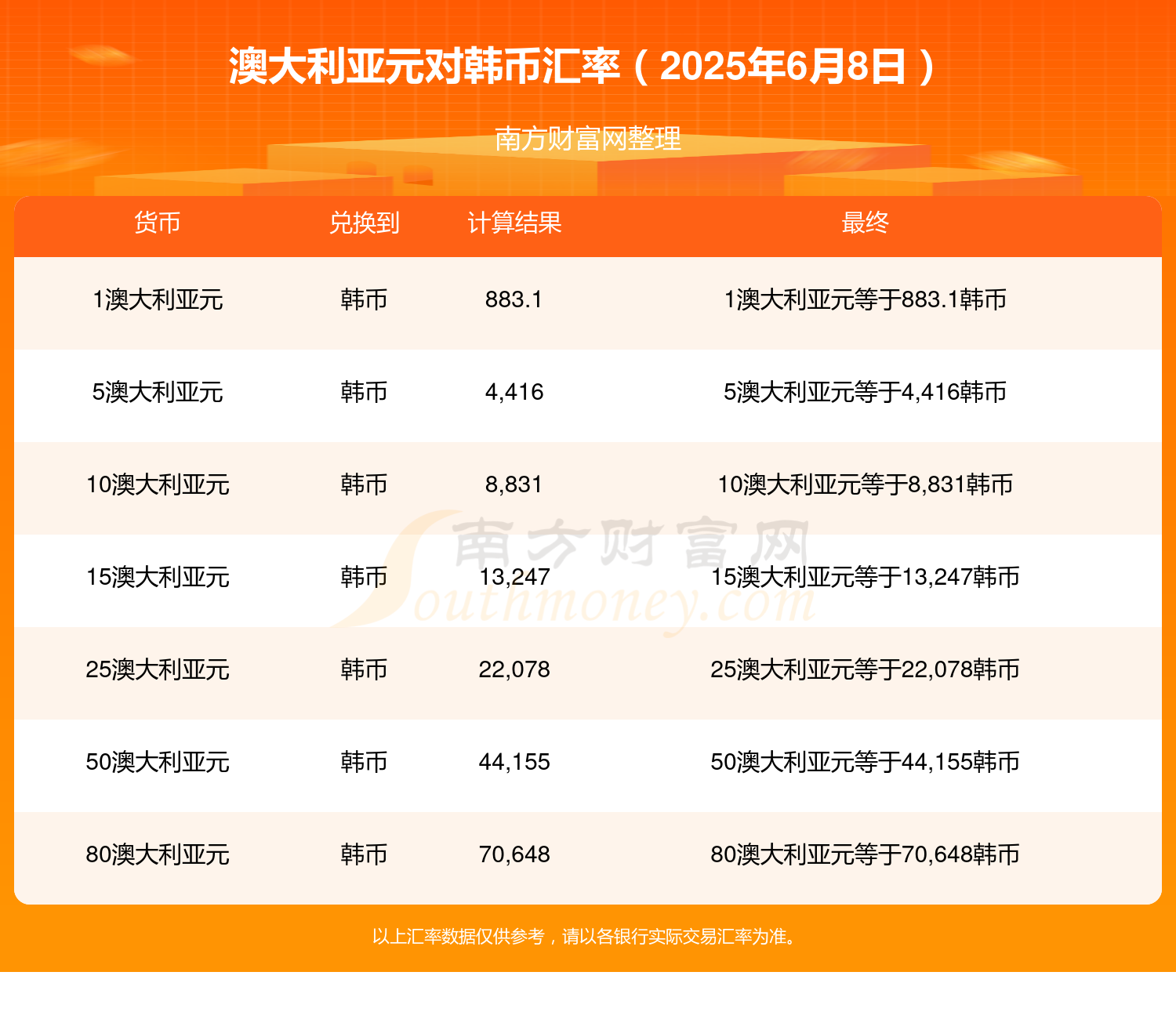Click the subtitle 南方财富网整理
Image resolution: width=1176 pixels, height=1019 pixels.
pos(588,139)
